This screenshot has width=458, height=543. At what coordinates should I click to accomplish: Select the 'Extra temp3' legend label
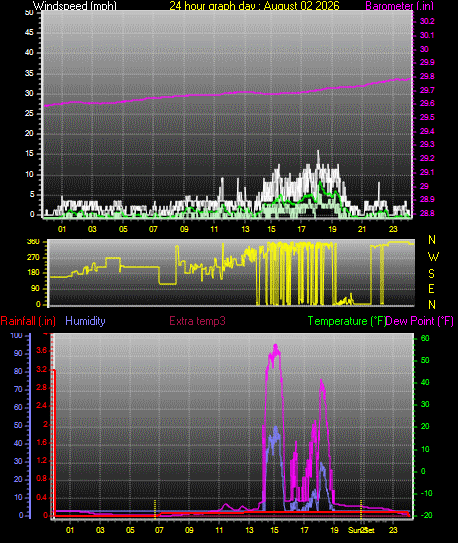pyautogui.click(x=197, y=321)
